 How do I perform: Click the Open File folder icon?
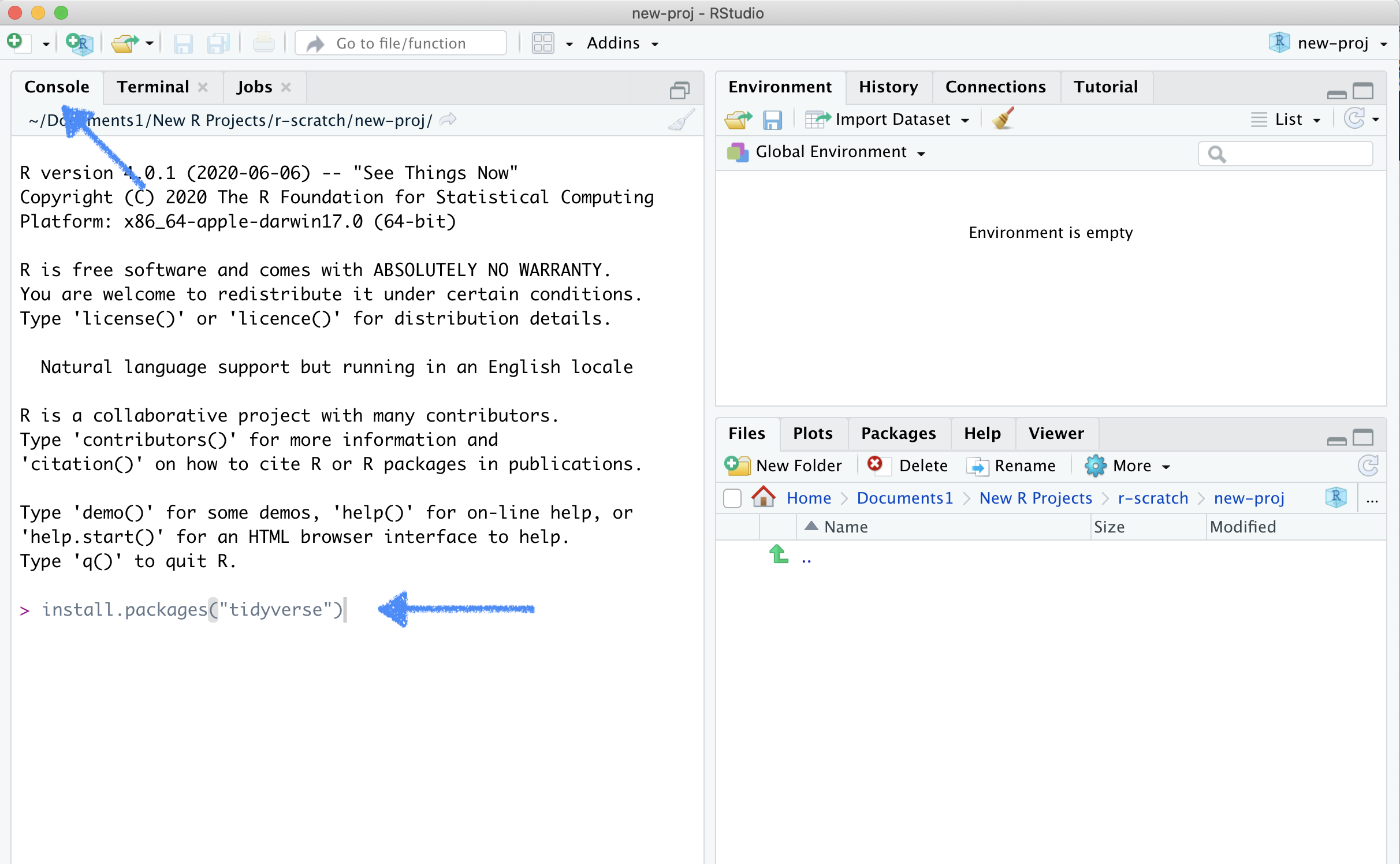(x=125, y=43)
